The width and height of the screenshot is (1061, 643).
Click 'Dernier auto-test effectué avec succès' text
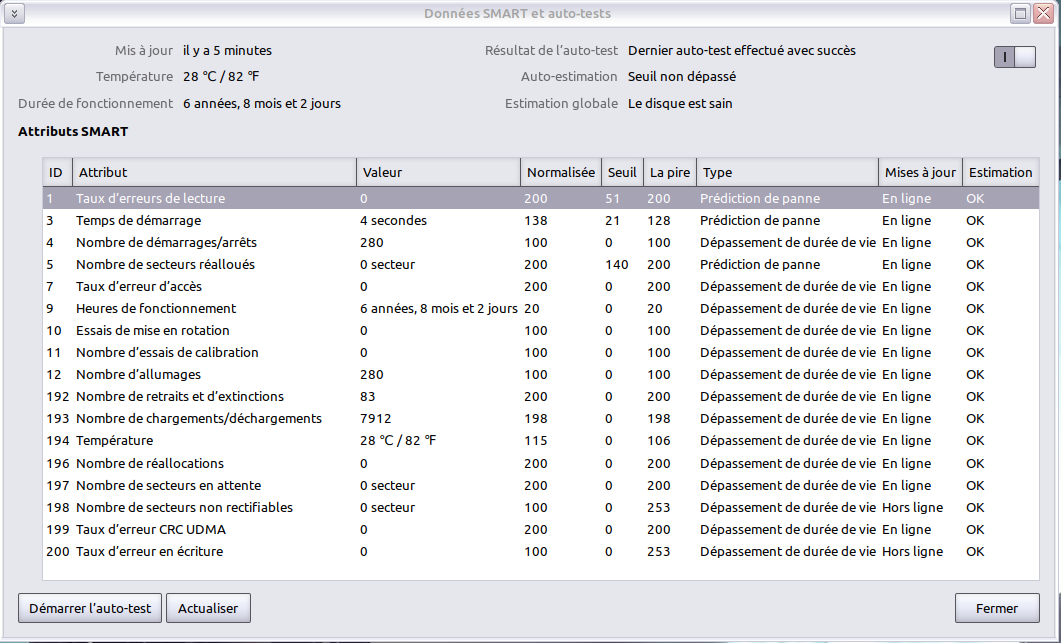point(742,51)
